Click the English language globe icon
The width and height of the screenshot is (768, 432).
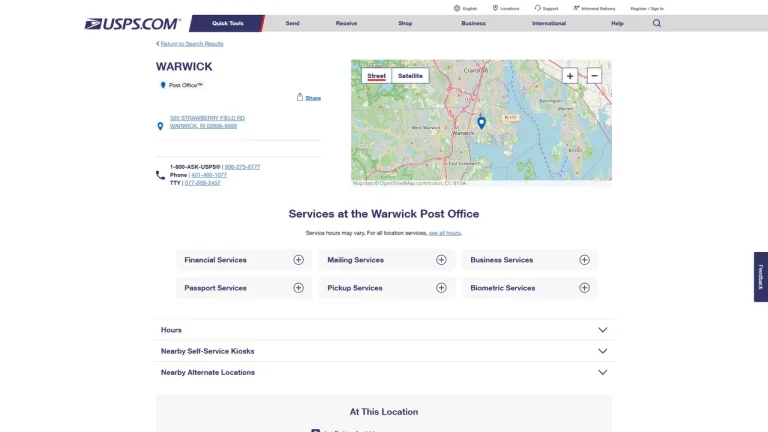(457, 8)
